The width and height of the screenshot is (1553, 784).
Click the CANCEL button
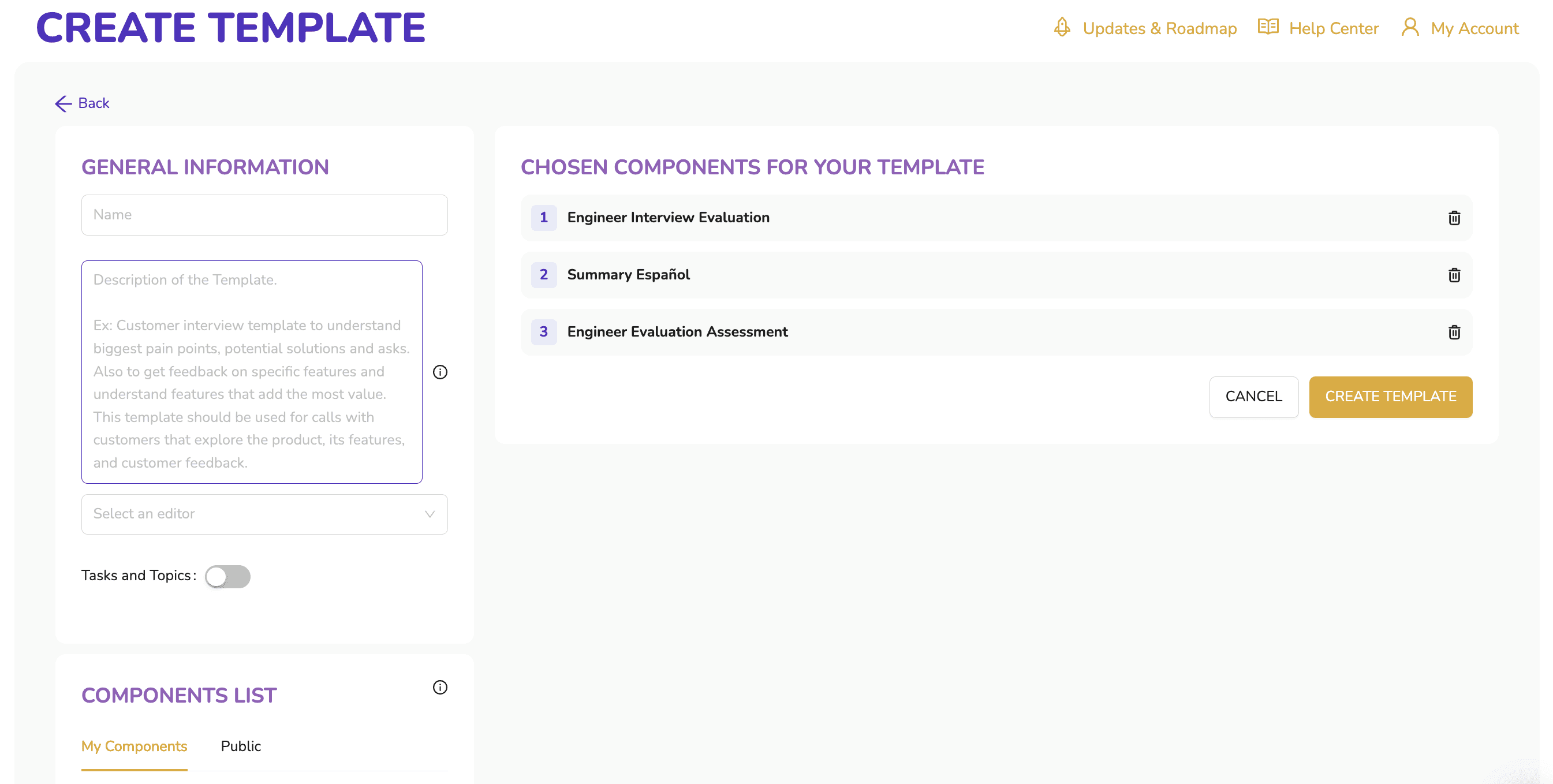(1254, 397)
